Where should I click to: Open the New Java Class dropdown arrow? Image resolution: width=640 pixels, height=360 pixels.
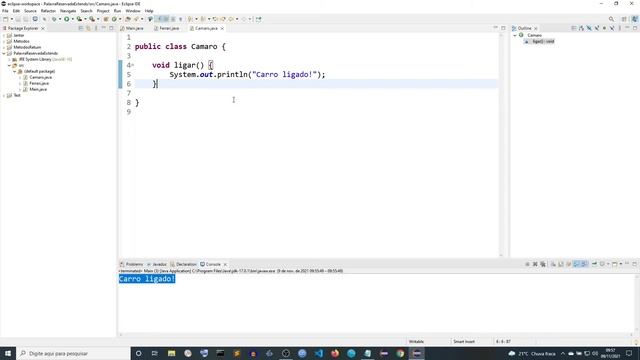point(120,19)
